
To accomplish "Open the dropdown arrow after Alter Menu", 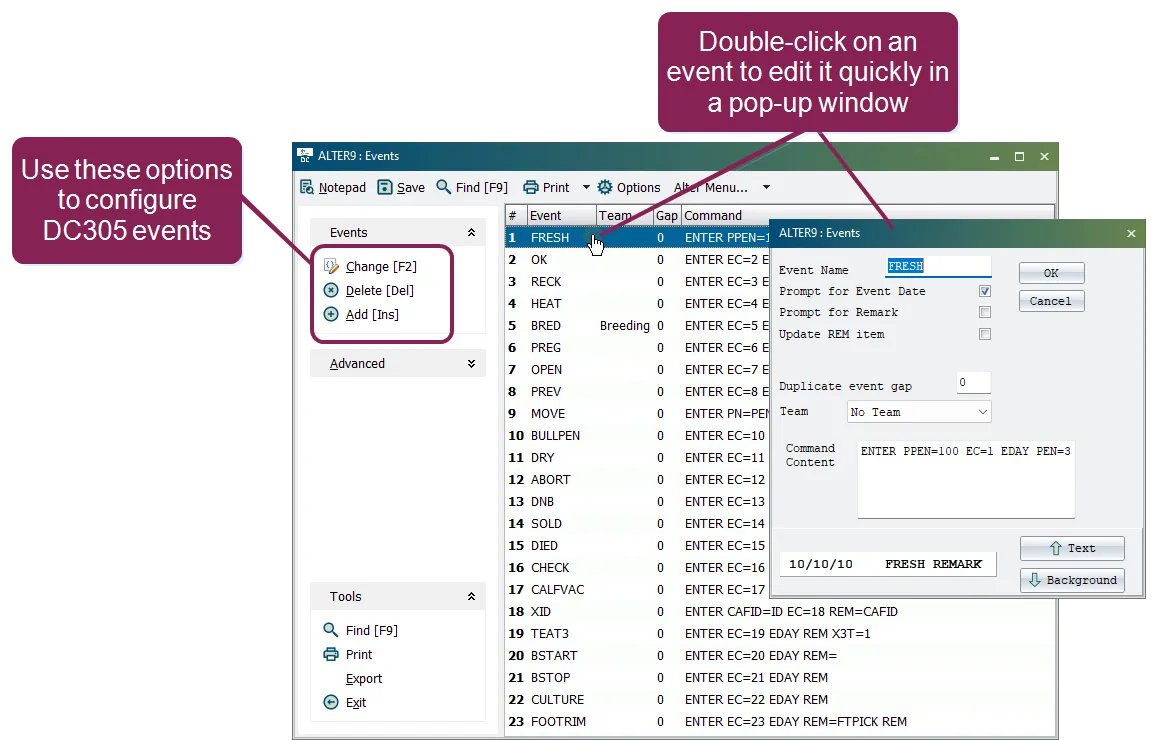I will coord(767,188).
